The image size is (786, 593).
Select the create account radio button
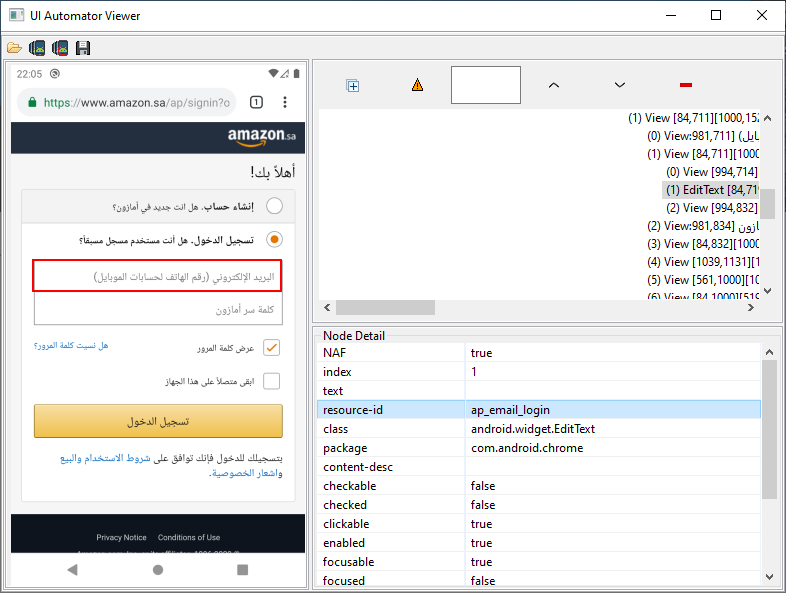coord(274,206)
